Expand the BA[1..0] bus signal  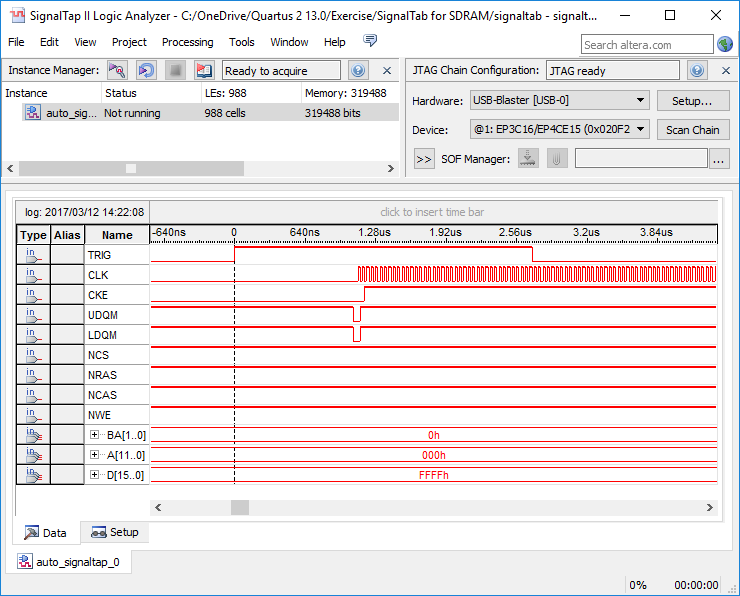click(x=96, y=435)
